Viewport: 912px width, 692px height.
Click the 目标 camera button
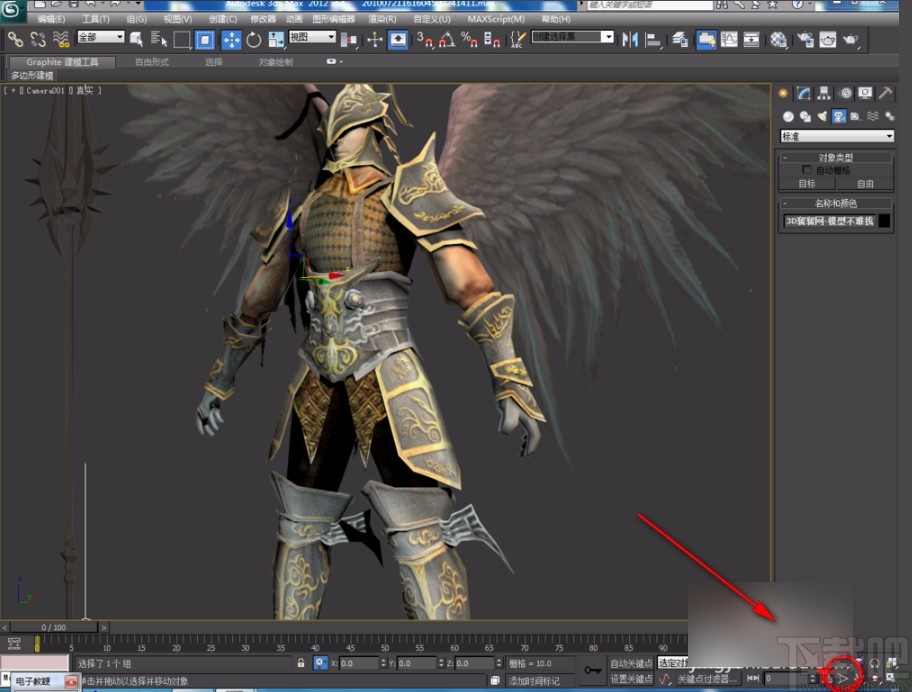click(x=808, y=185)
